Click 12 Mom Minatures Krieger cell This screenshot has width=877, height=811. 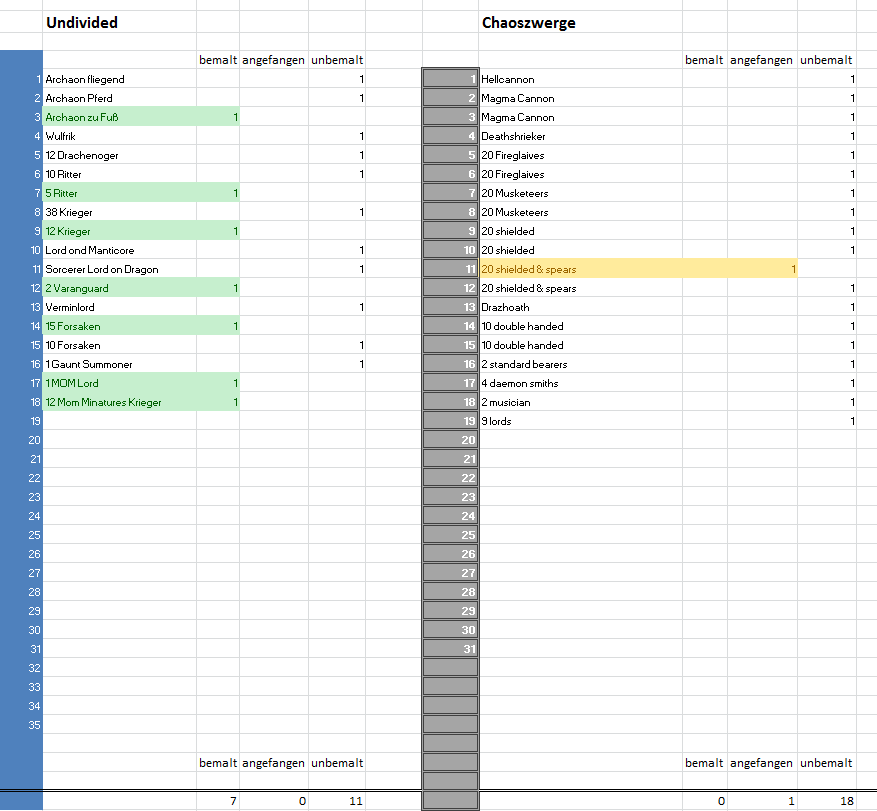point(120,403)
